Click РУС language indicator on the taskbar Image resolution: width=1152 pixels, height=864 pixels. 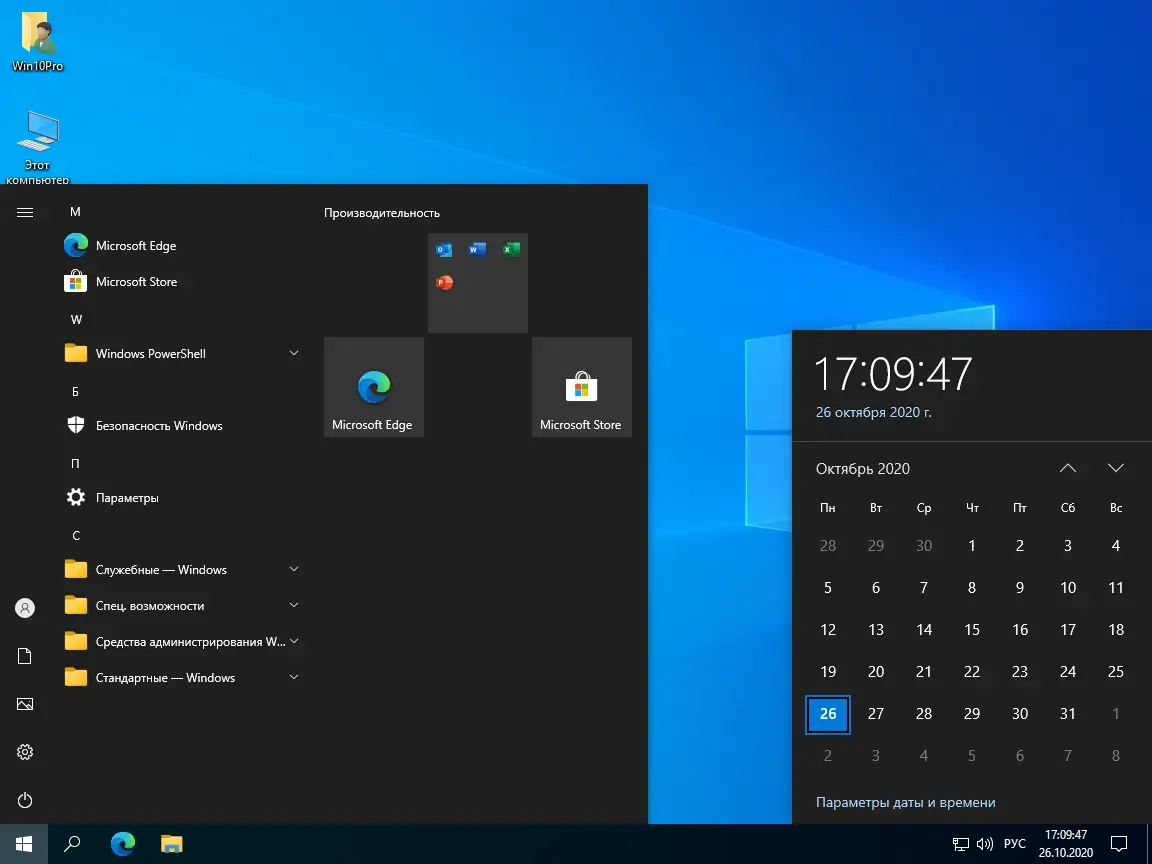(x=1015, y=843)
